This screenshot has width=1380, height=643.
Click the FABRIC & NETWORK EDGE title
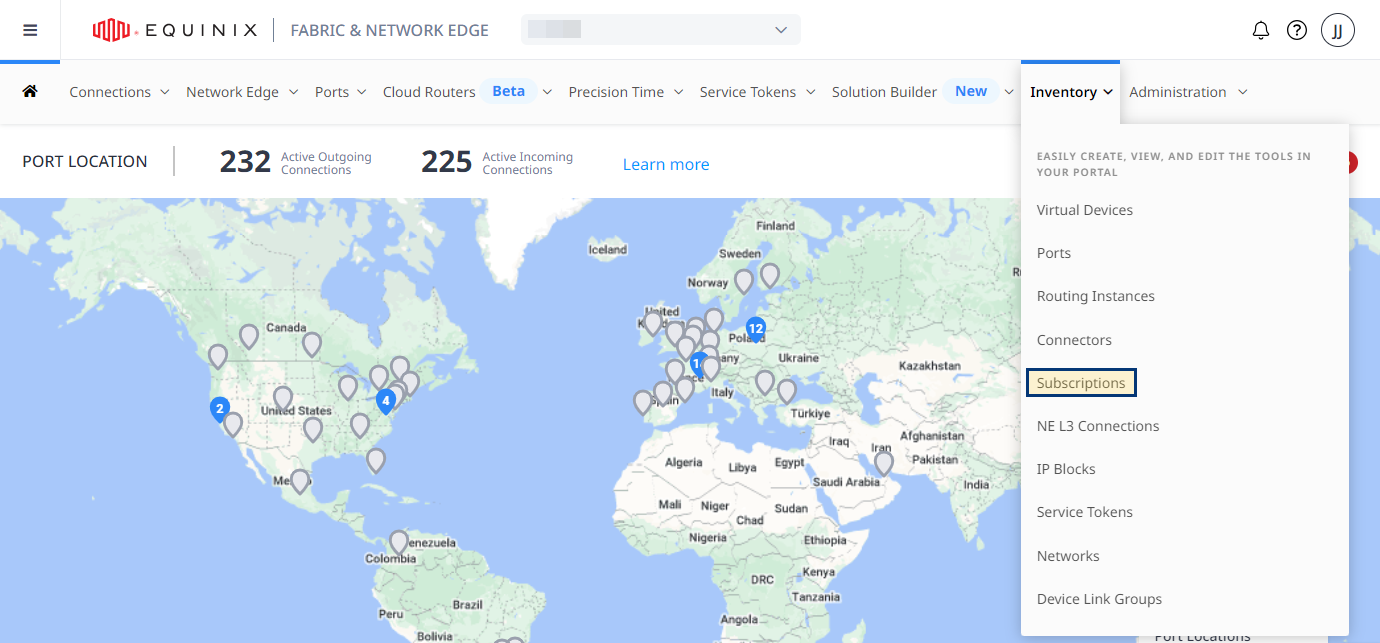(390, 30)
